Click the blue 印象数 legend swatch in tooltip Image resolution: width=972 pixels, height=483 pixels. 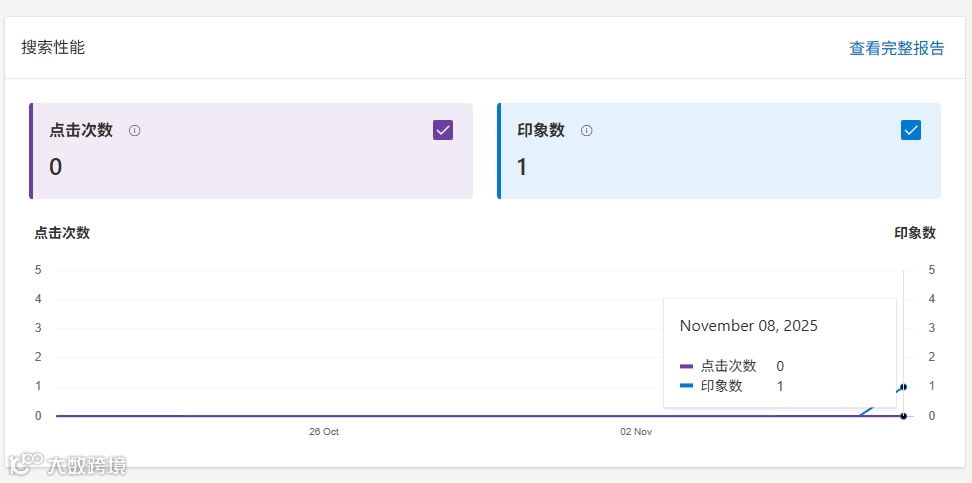686,386
